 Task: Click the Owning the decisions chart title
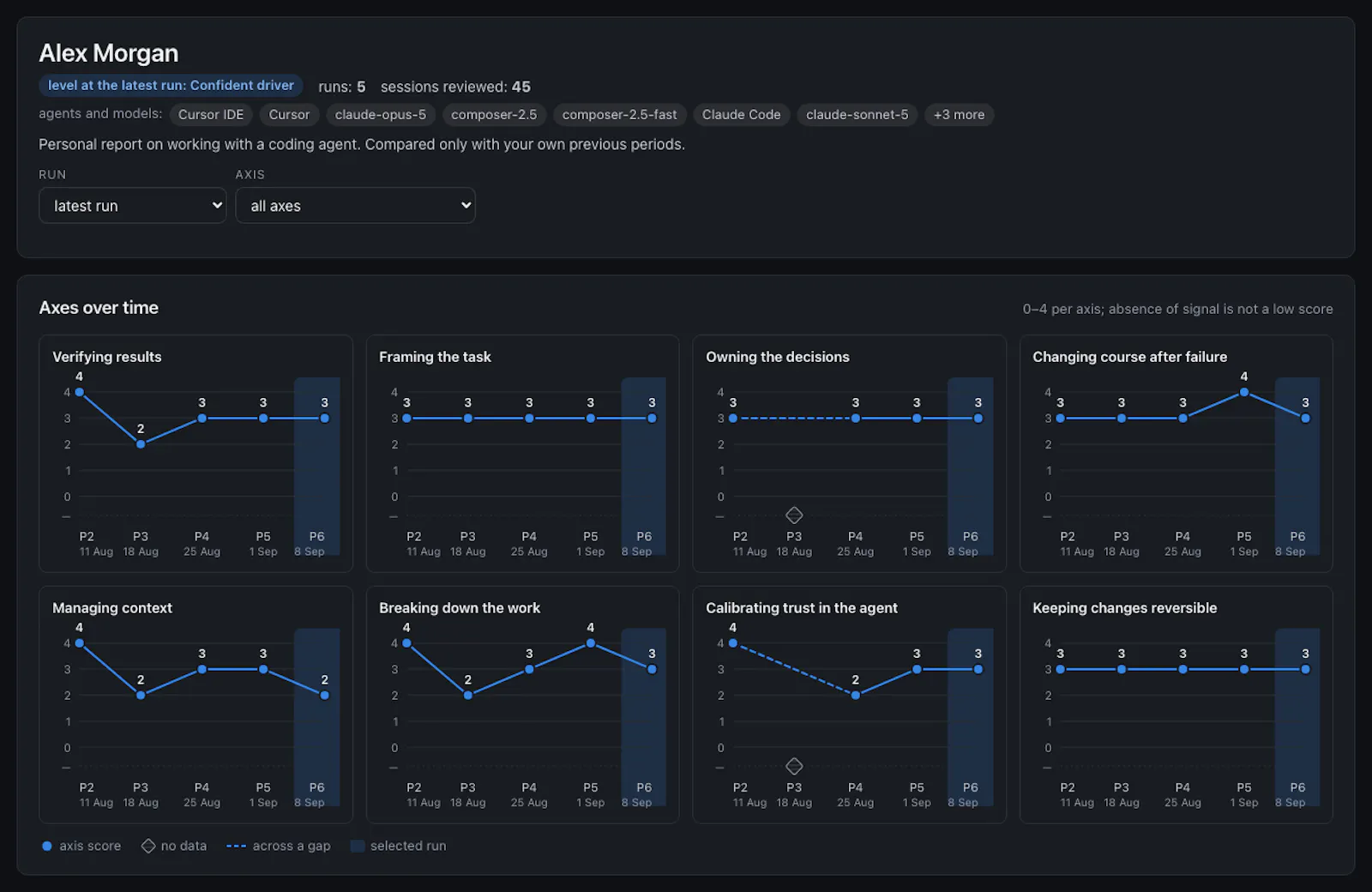pos(777,357)
